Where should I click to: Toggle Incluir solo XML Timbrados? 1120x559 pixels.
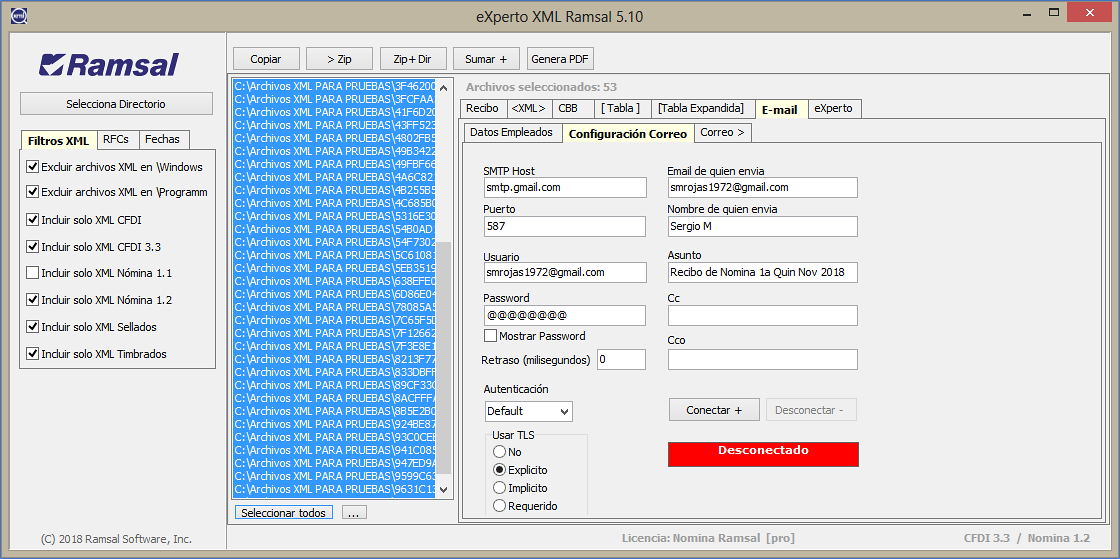coord(32,353)
